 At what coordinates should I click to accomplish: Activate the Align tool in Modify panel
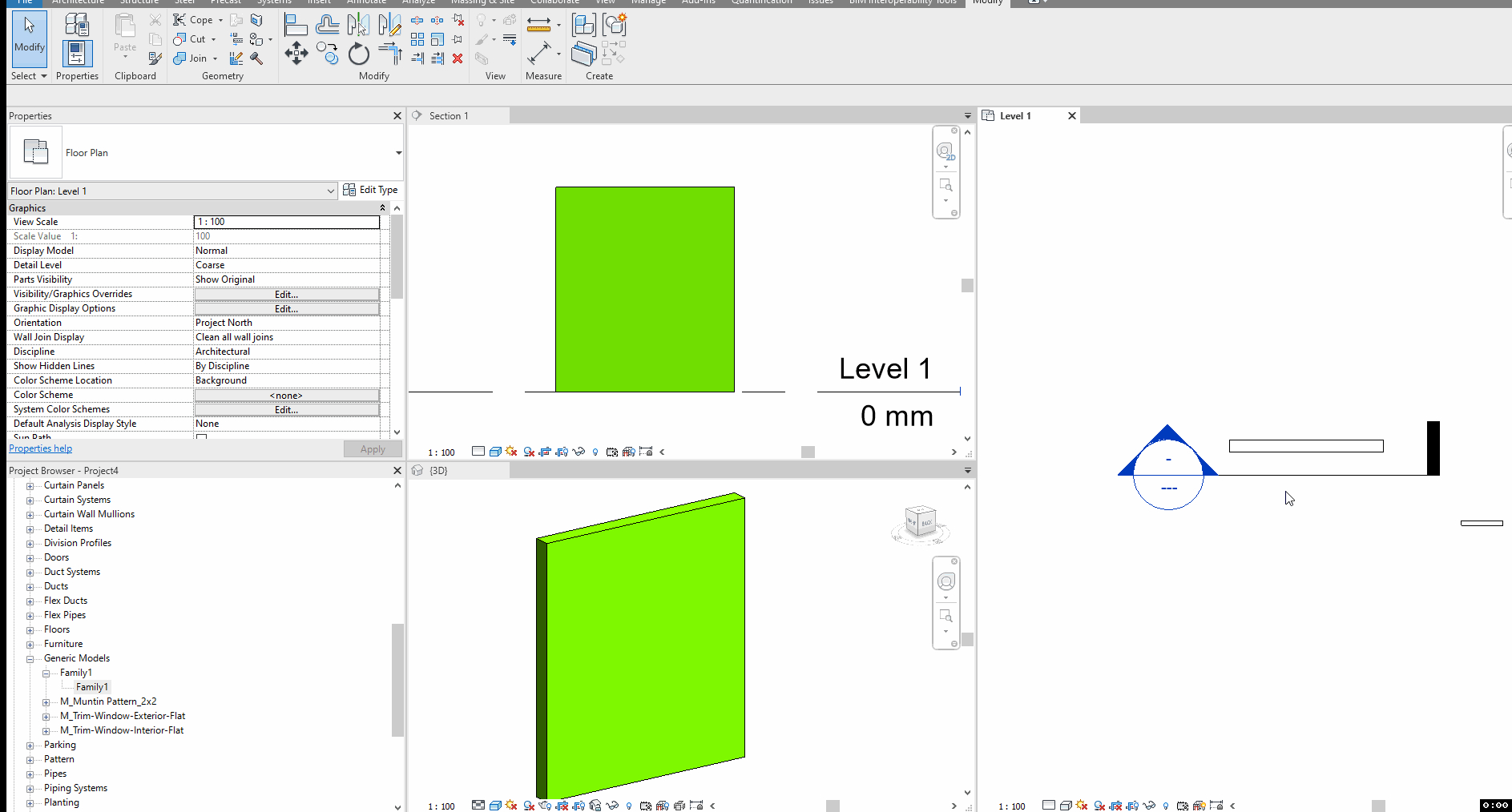(x=296, y=24)
